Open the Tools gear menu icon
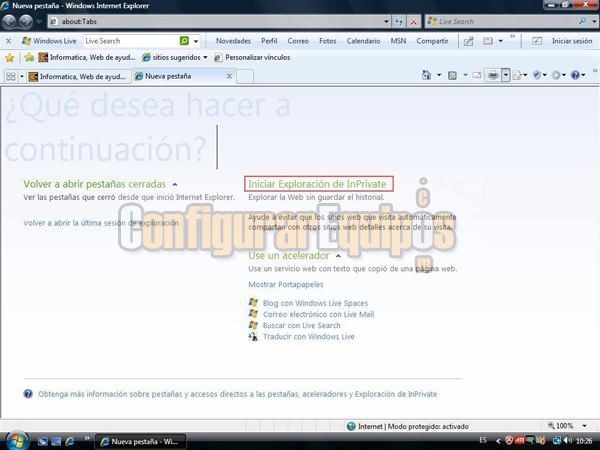Screen dimensions: 600x450 pyautogui.click(x=556, y=75)
